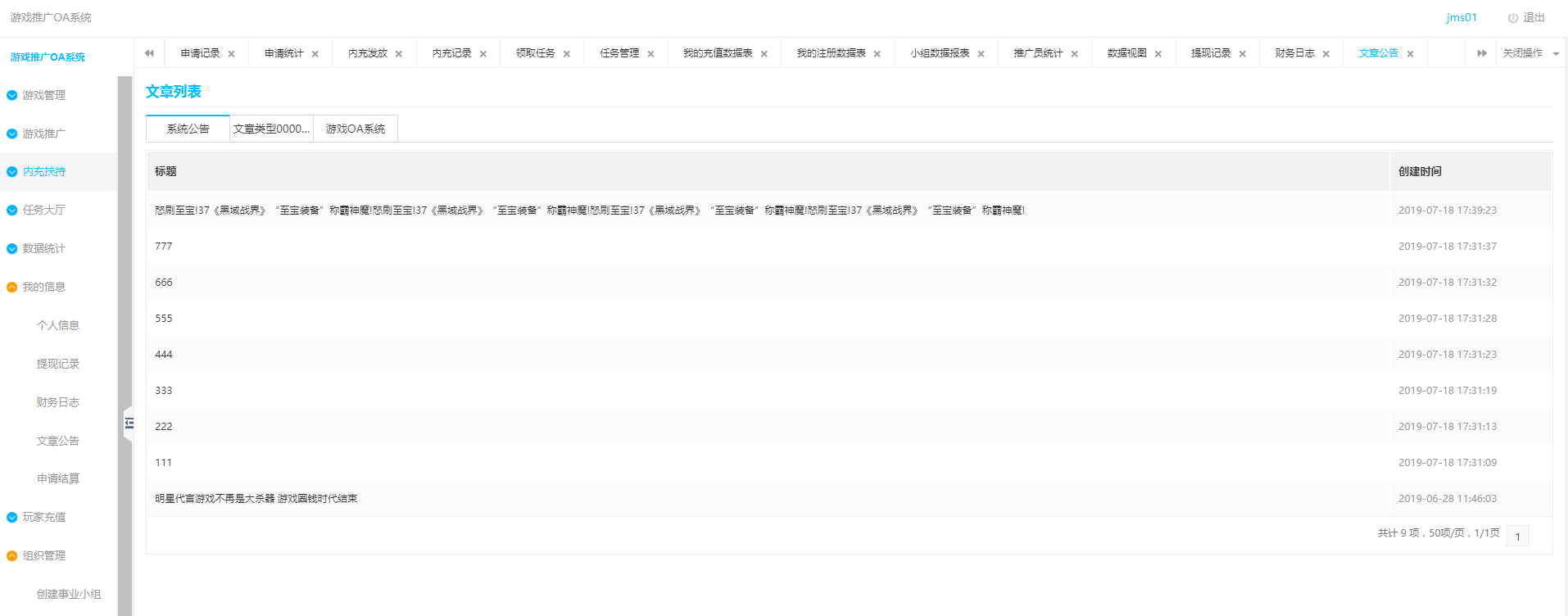Image resolution: width=1568 pixels, height=616 pixels.
Task: Close the 数据视图 tab
Action: [1158, 54]
